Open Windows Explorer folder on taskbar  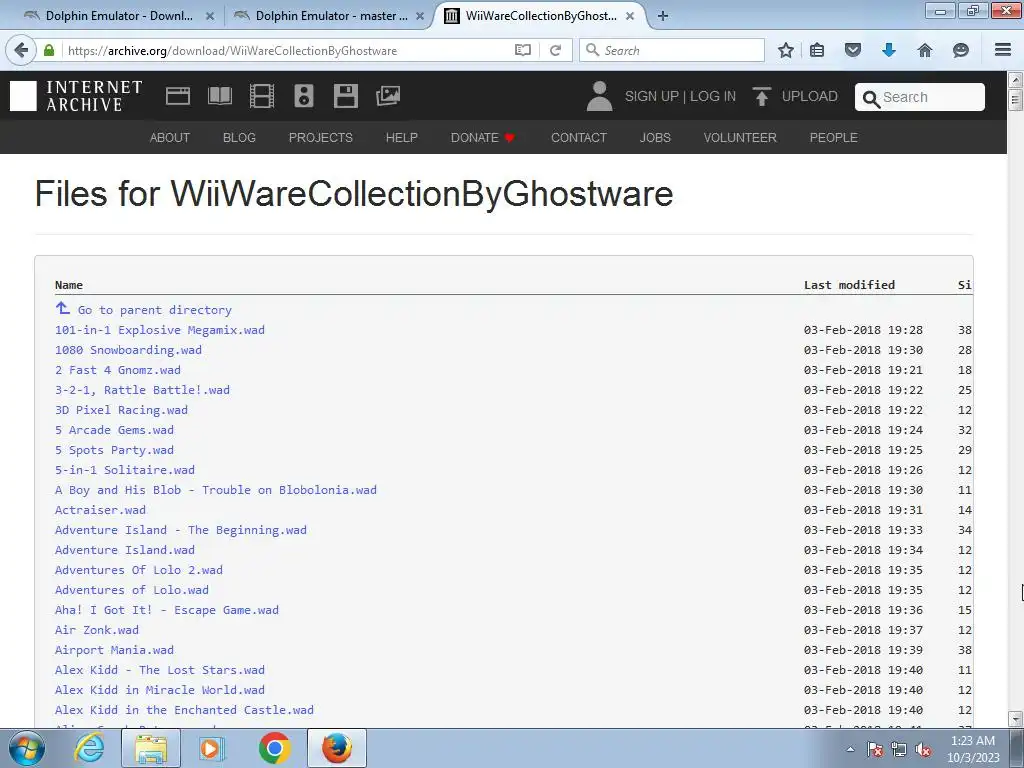point(151,748)
